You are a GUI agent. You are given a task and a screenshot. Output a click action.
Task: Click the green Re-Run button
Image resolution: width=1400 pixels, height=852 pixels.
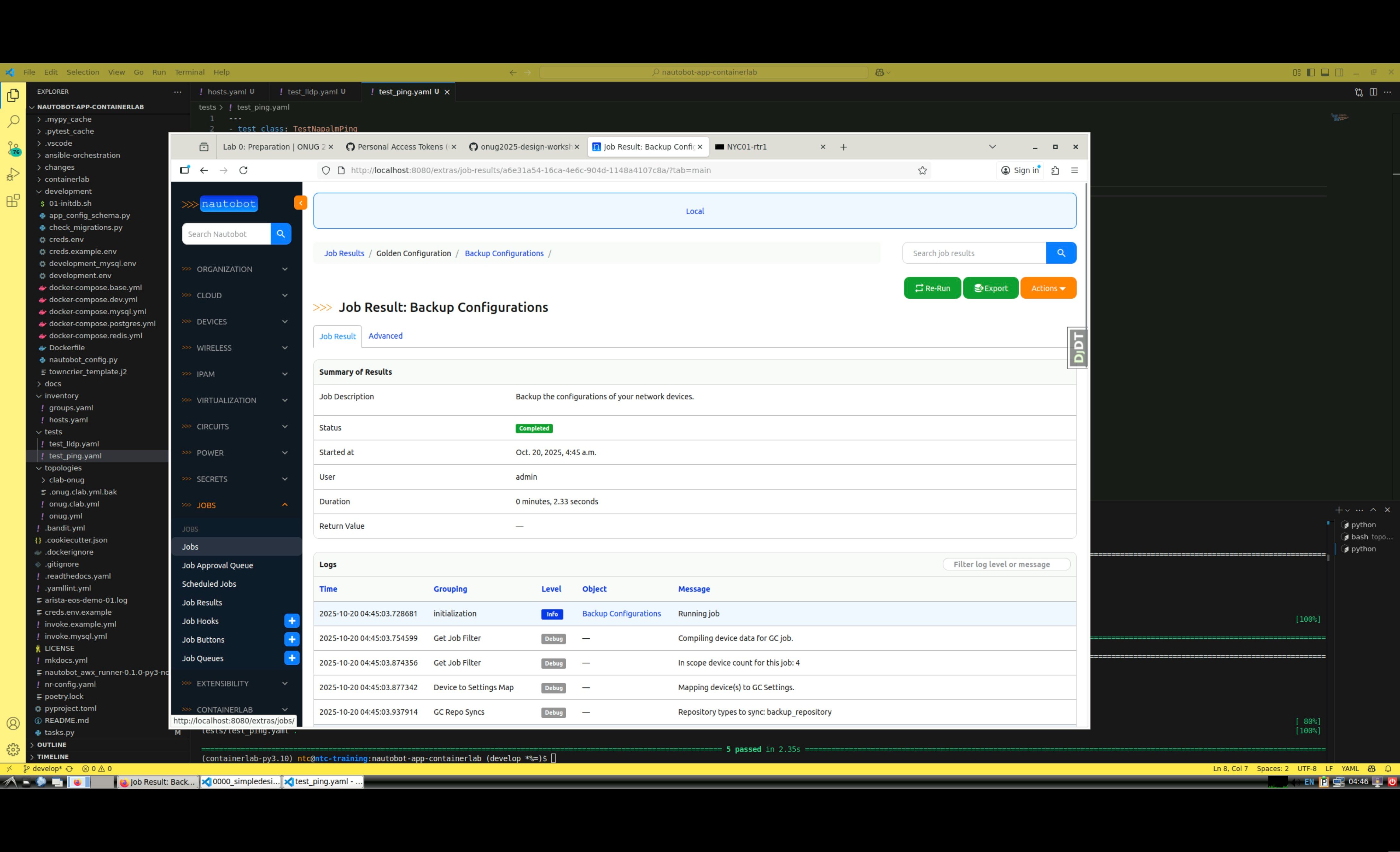click(932, 288)
